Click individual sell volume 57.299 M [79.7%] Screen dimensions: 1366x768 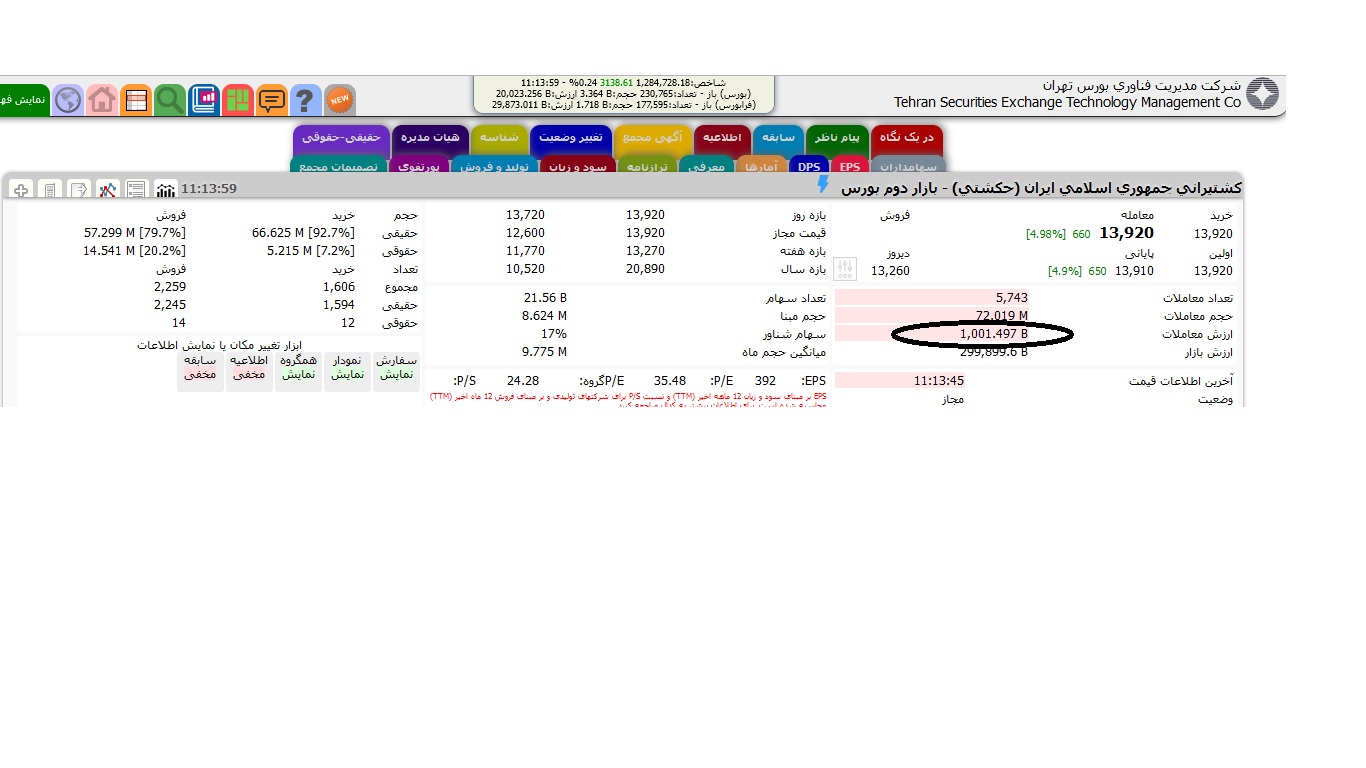point(135,233)
